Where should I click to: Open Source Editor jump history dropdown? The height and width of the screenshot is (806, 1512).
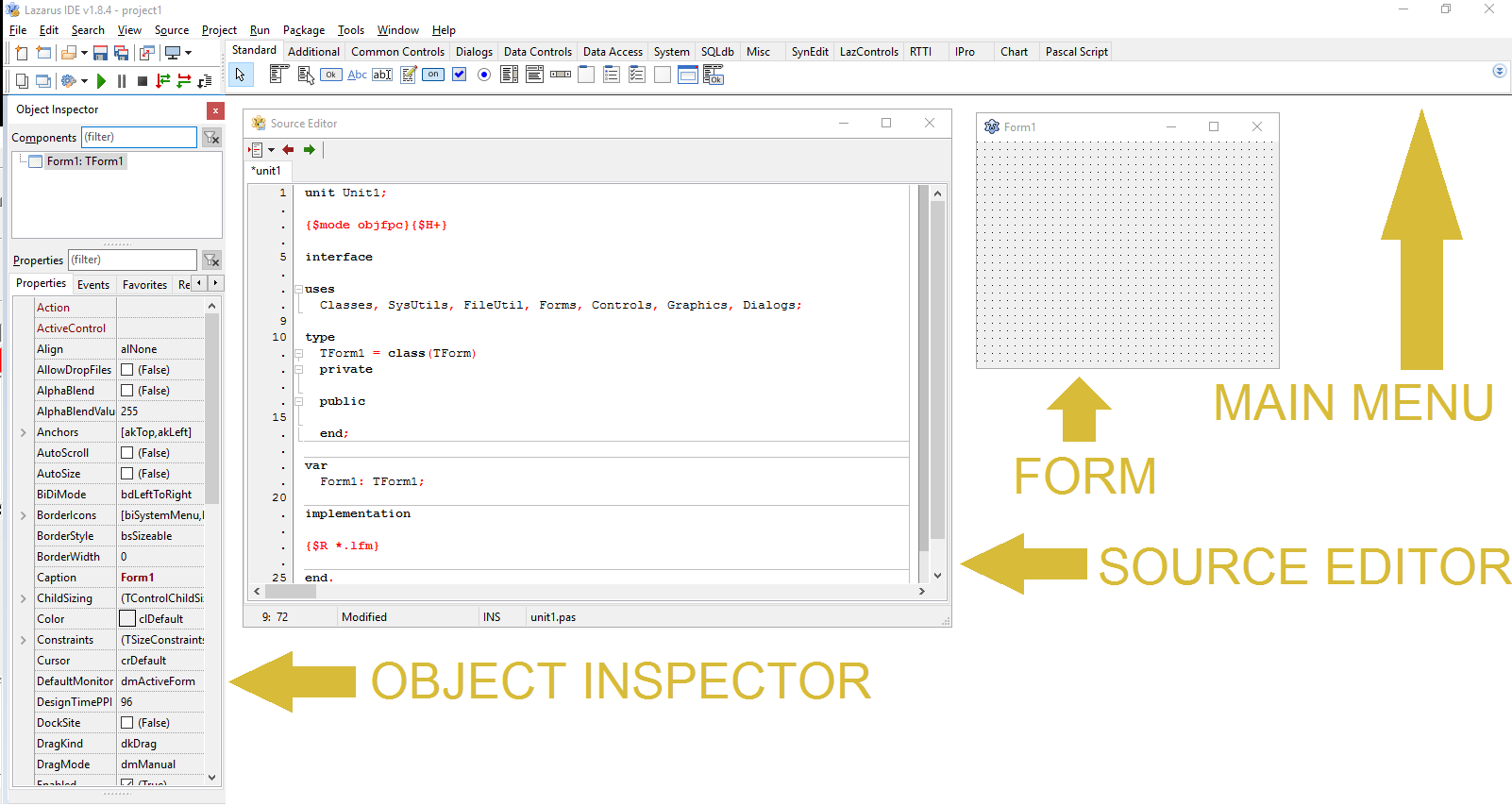pyautogui.click(x=271, y=150)
